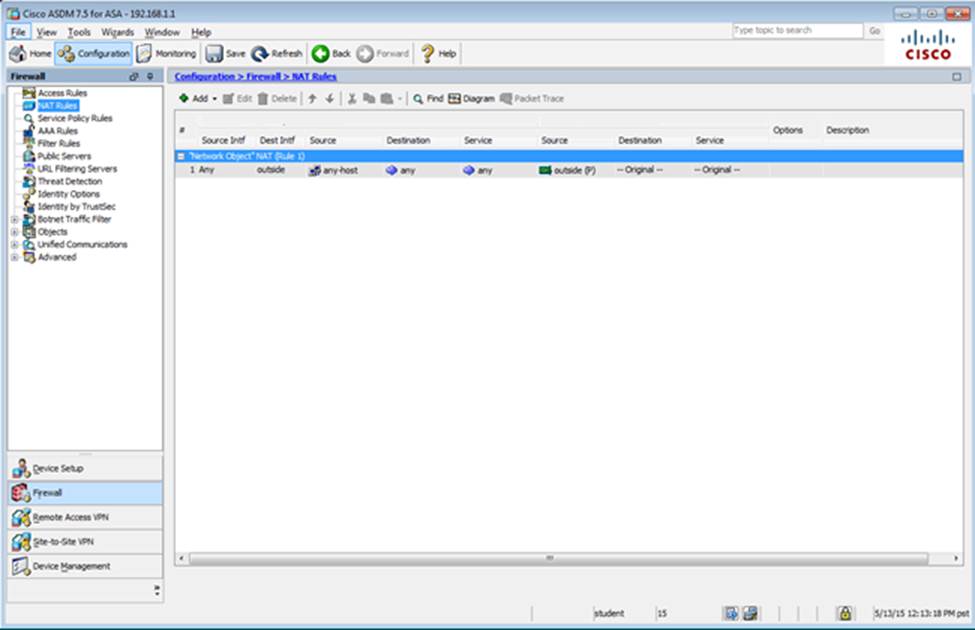Click the lock icon in the status bar
The width and height of the screenshot is (975, 630).
coord(845,613)
